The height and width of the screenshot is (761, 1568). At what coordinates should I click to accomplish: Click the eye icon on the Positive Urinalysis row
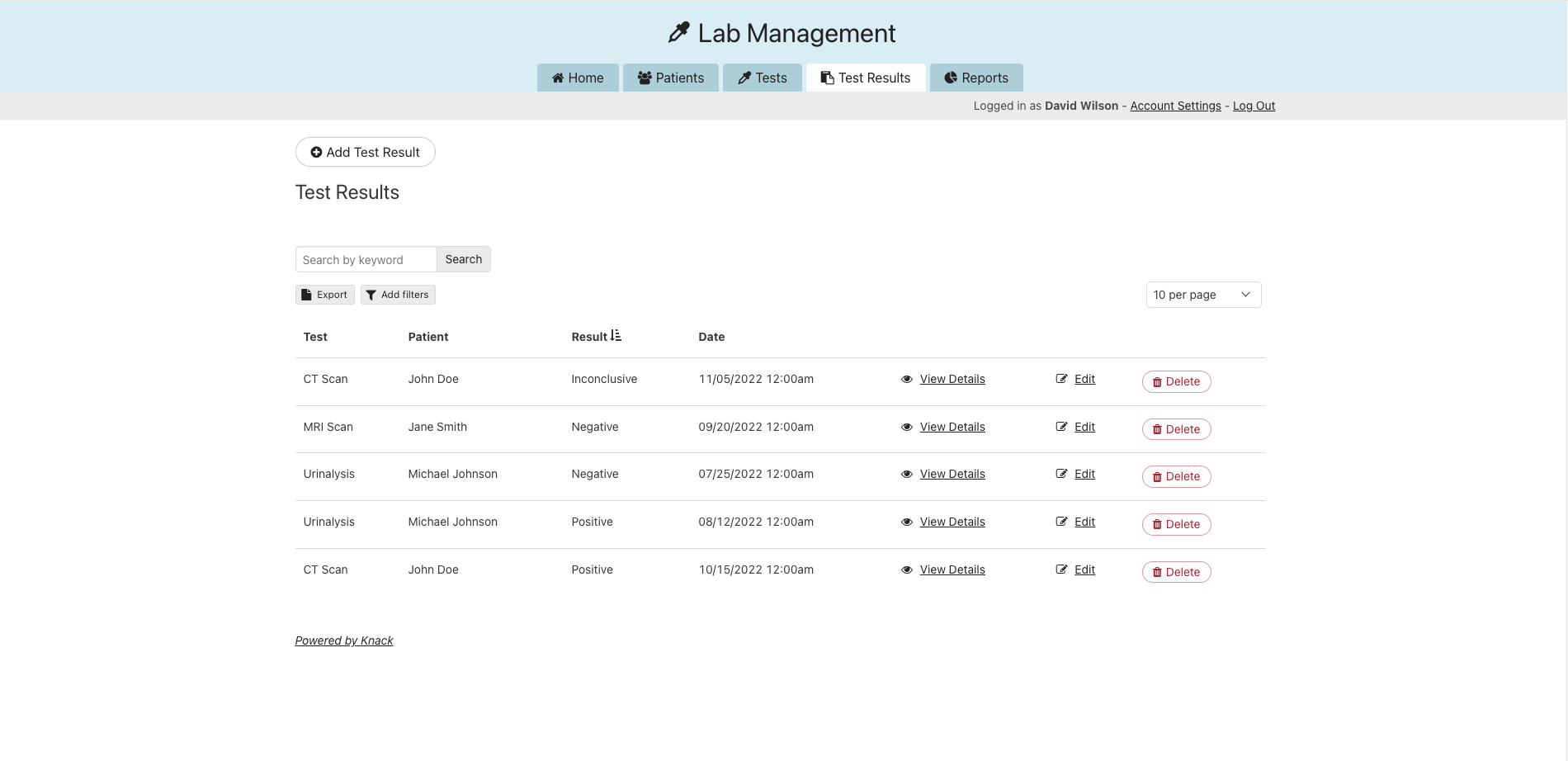(905, 522)
